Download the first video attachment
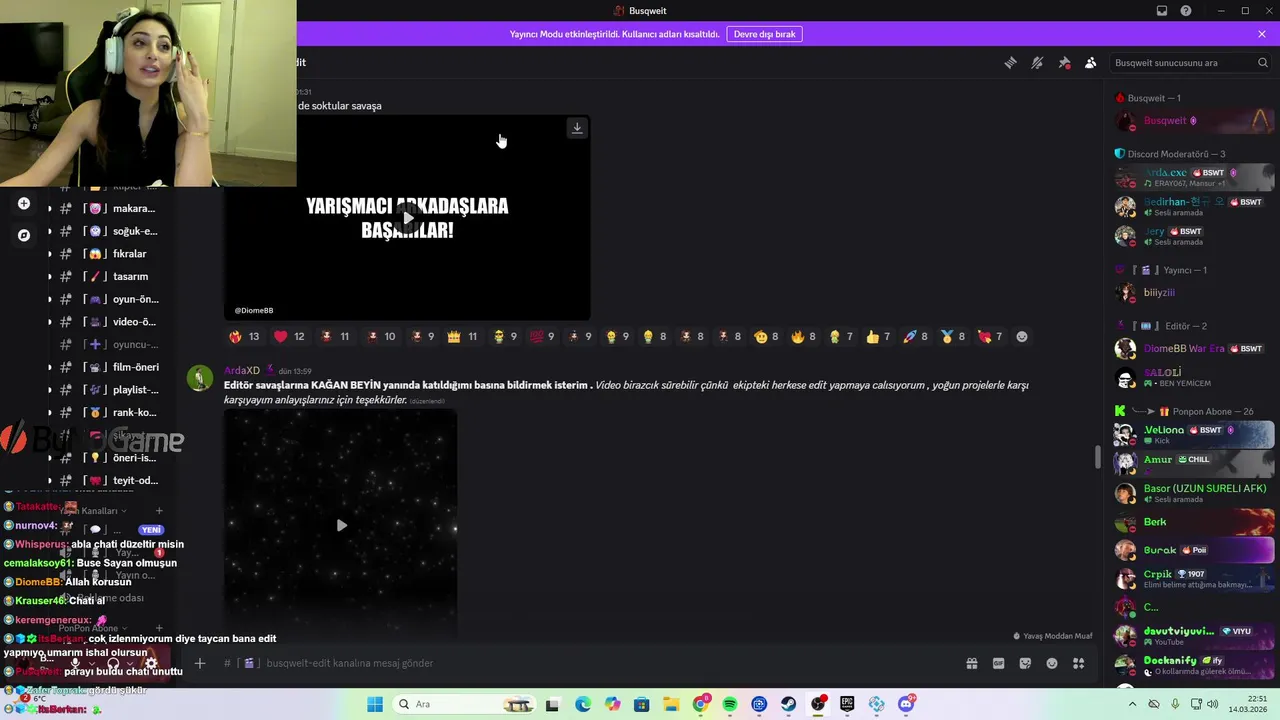 577,127
